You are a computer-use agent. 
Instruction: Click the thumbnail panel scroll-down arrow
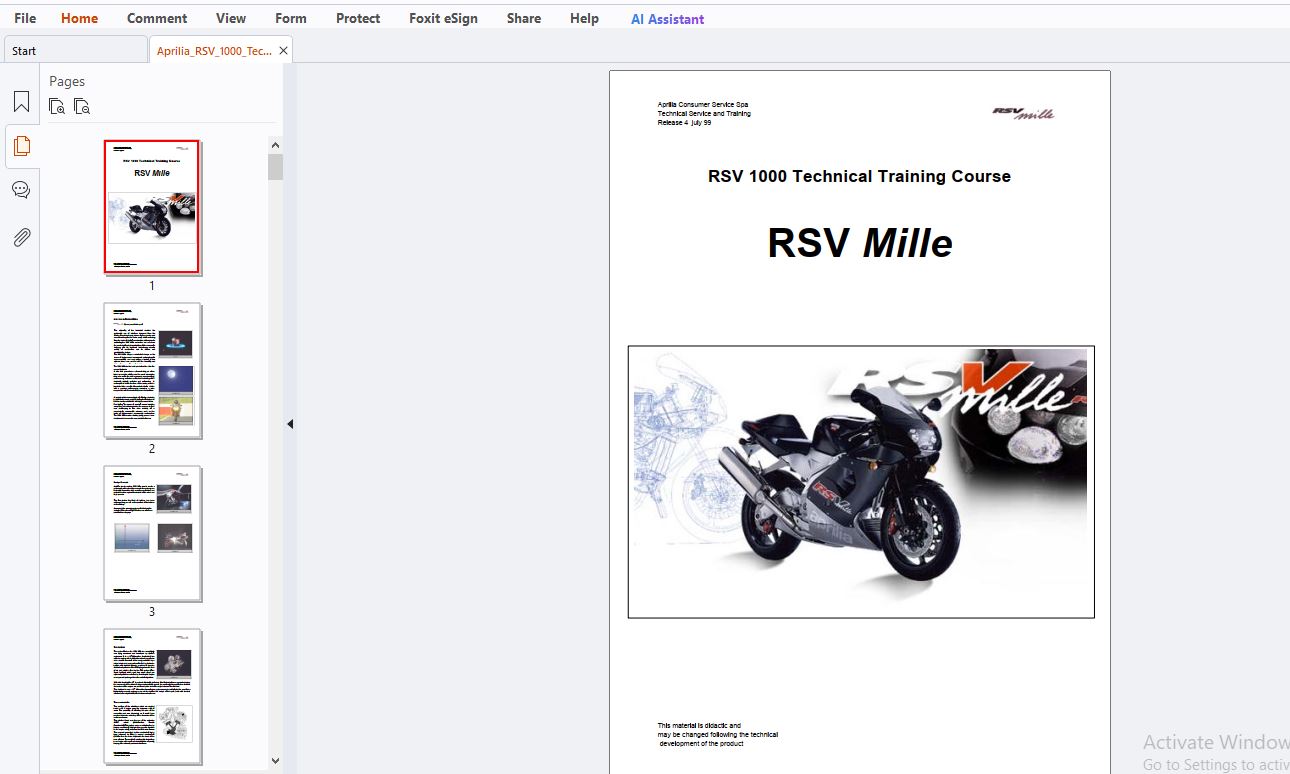pyautogui.click(x=276, y=761)
